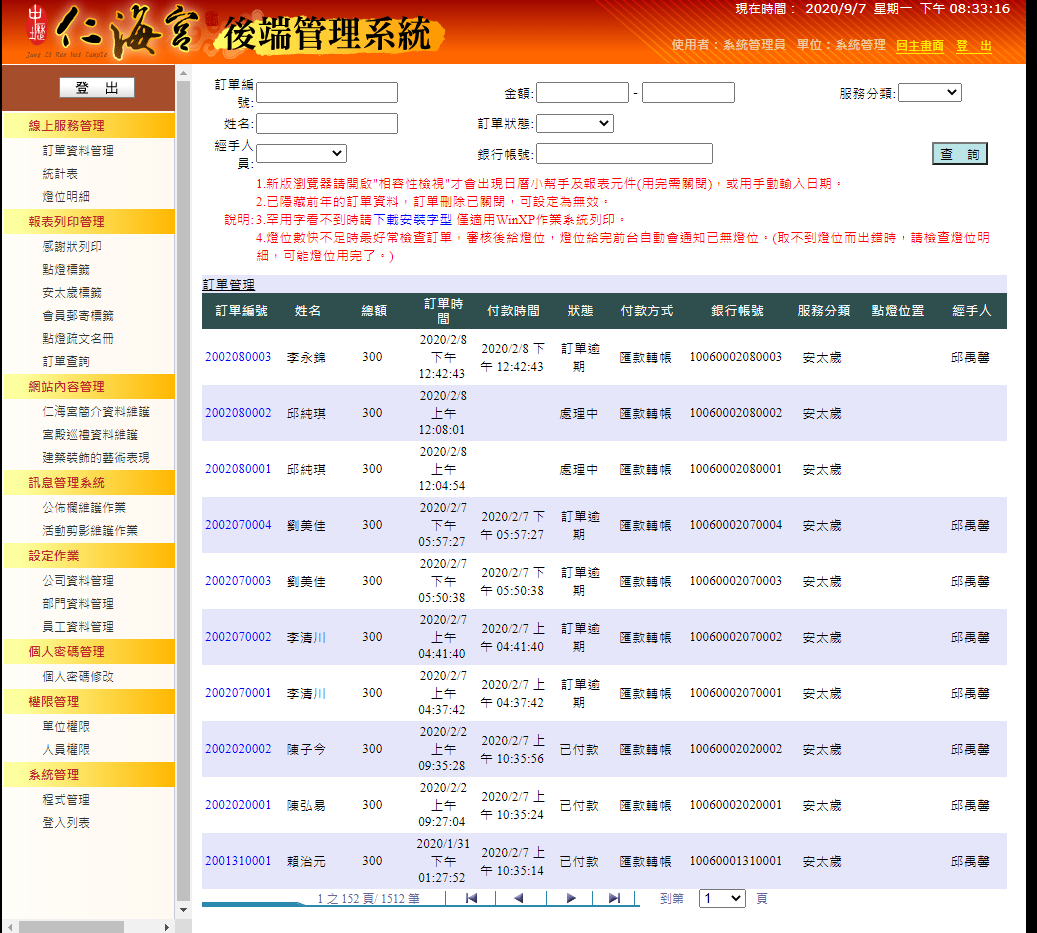The width and height of the screenshot is (1037, 933).
Task: Focus the minimum 金額 input field
Action: tap(582, 93)
